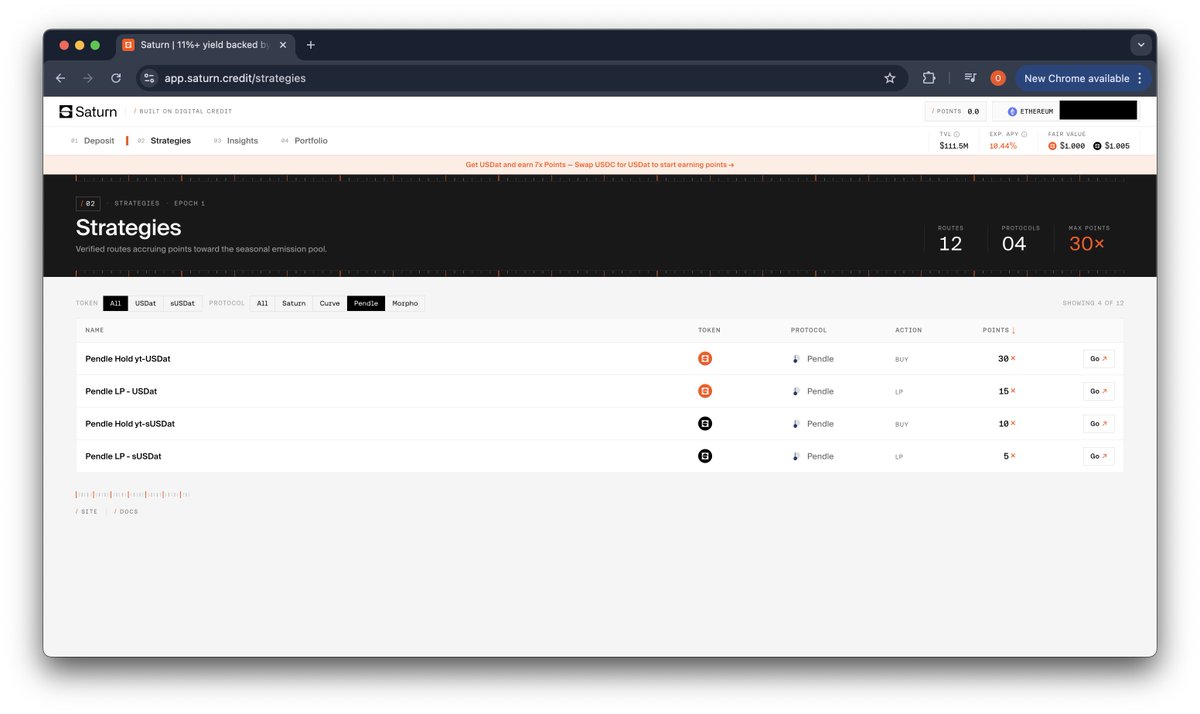This screenshot has height=714, width=1200.
Task: Click Points balance 0.0 badge
Action: tap(956, 112)
